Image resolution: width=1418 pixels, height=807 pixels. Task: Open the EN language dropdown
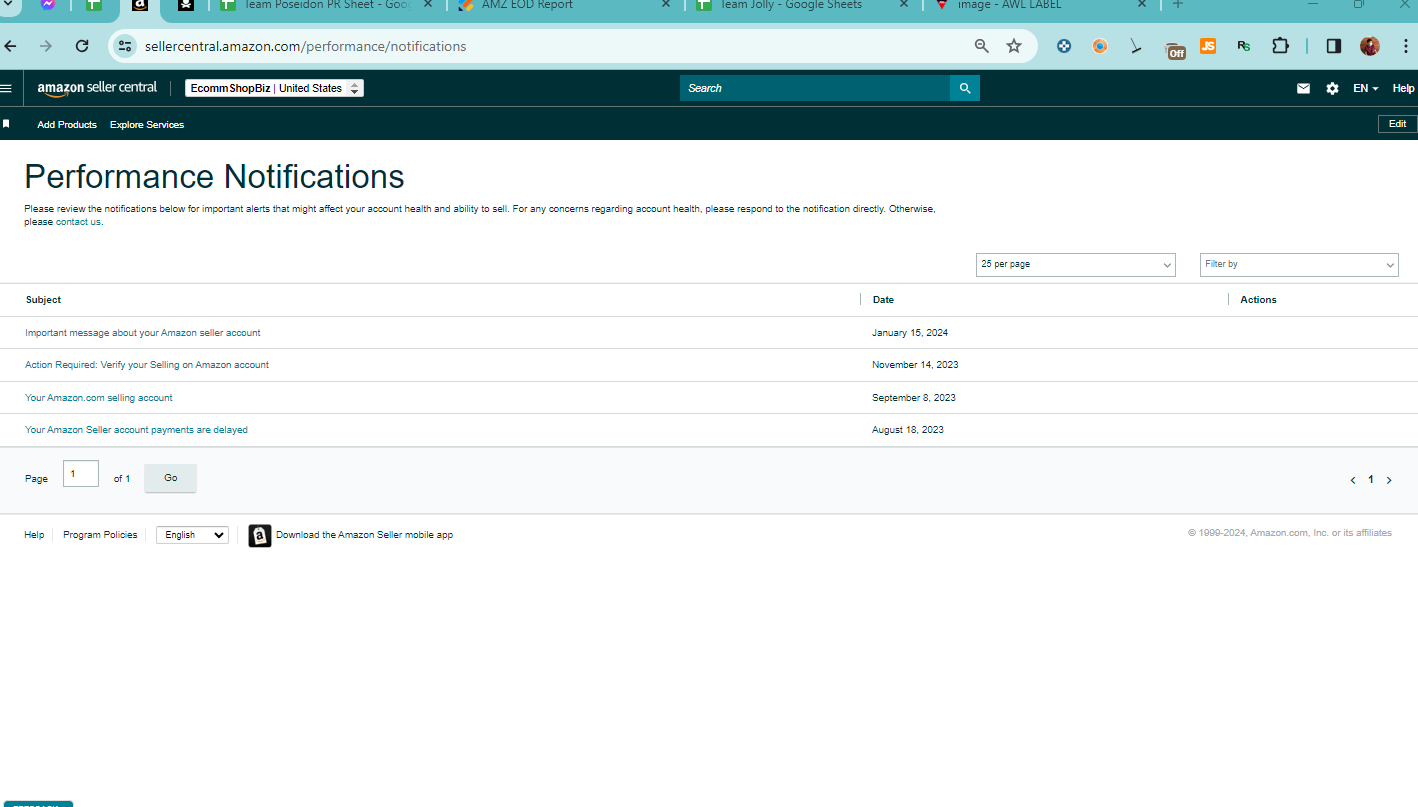(x=1365, y=88)
